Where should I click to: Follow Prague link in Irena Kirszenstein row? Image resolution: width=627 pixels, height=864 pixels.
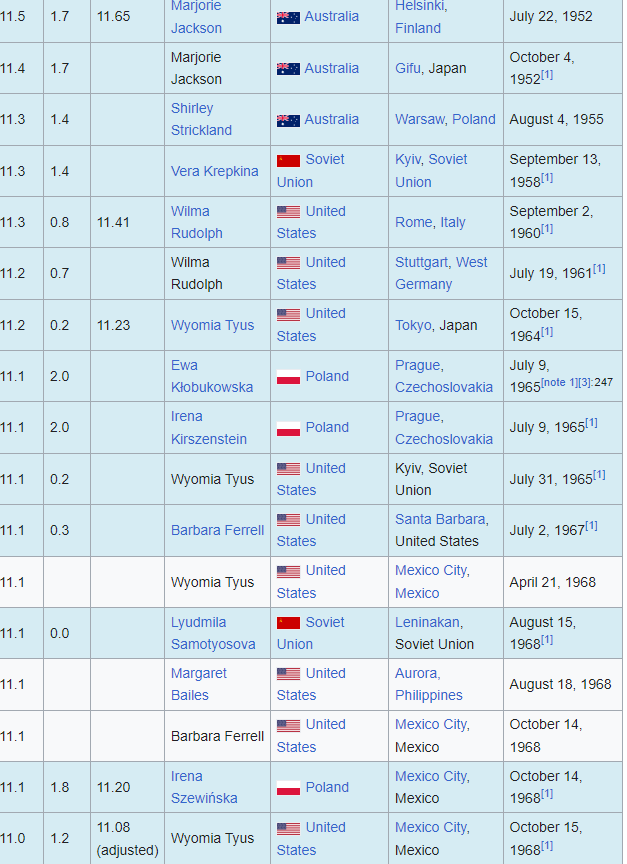pos(419,417)
